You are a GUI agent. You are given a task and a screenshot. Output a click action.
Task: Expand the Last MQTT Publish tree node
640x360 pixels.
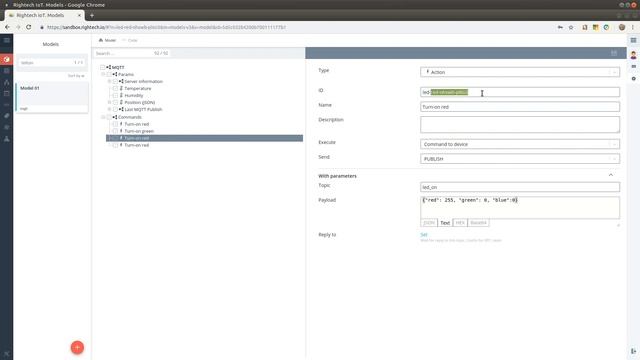click(109, 109)
